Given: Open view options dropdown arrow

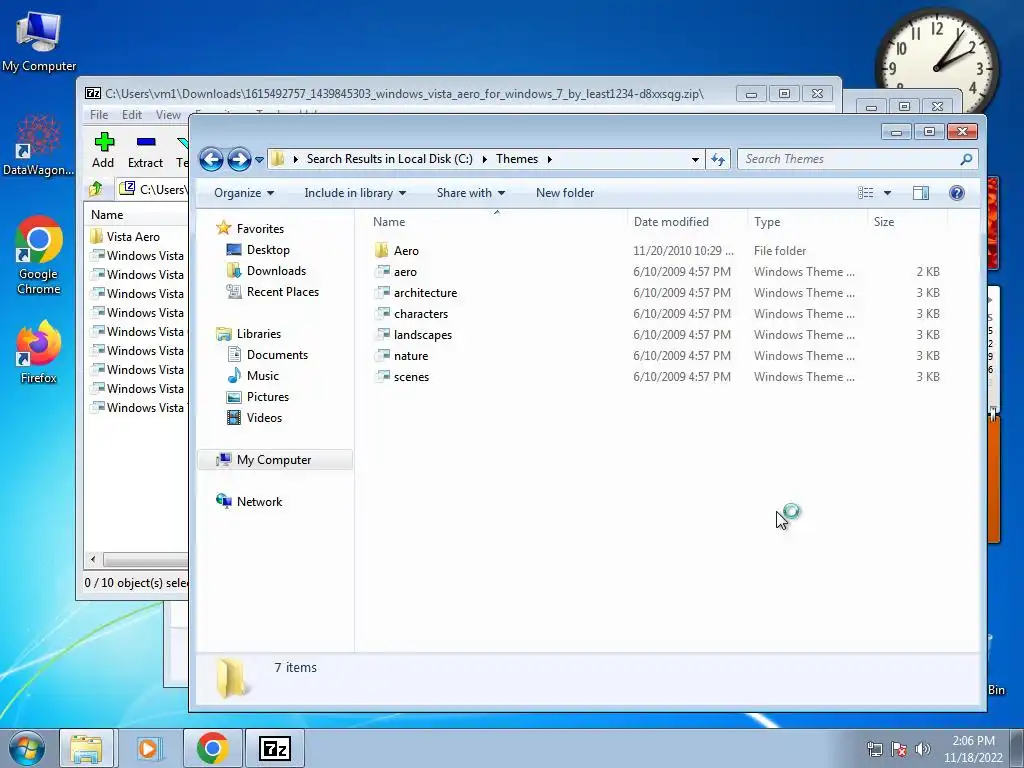Looking at the screenshot, I should (887, 193).
